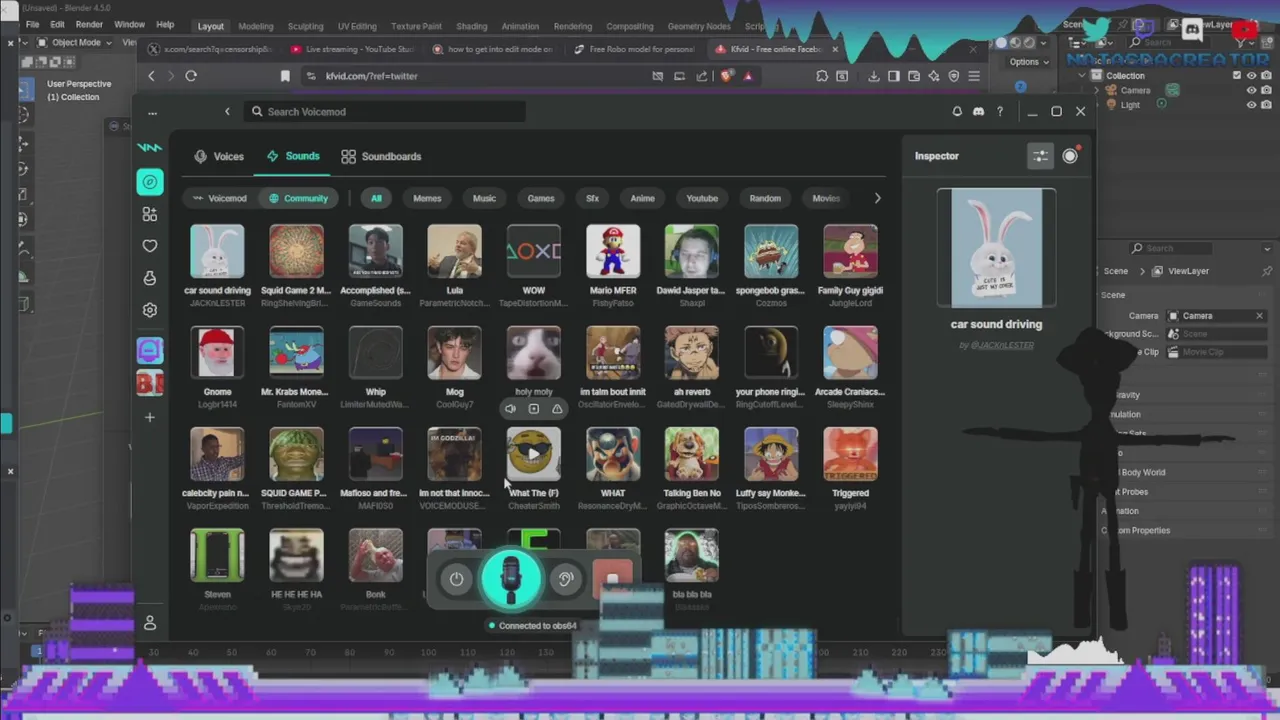This screenshot has height=720, width=1280.
Task: Open Voicemod settings gear in sidebar
Action: [150, 310]
